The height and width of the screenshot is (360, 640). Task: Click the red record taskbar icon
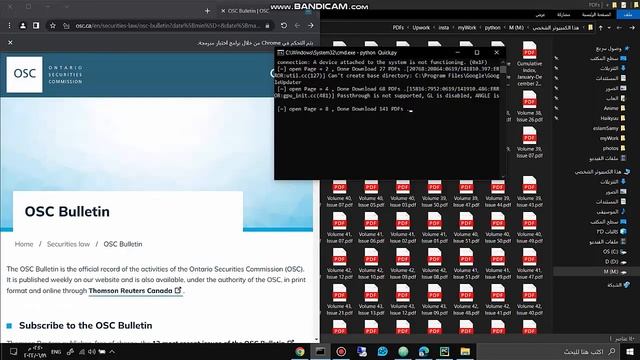(x=341, y=351)
